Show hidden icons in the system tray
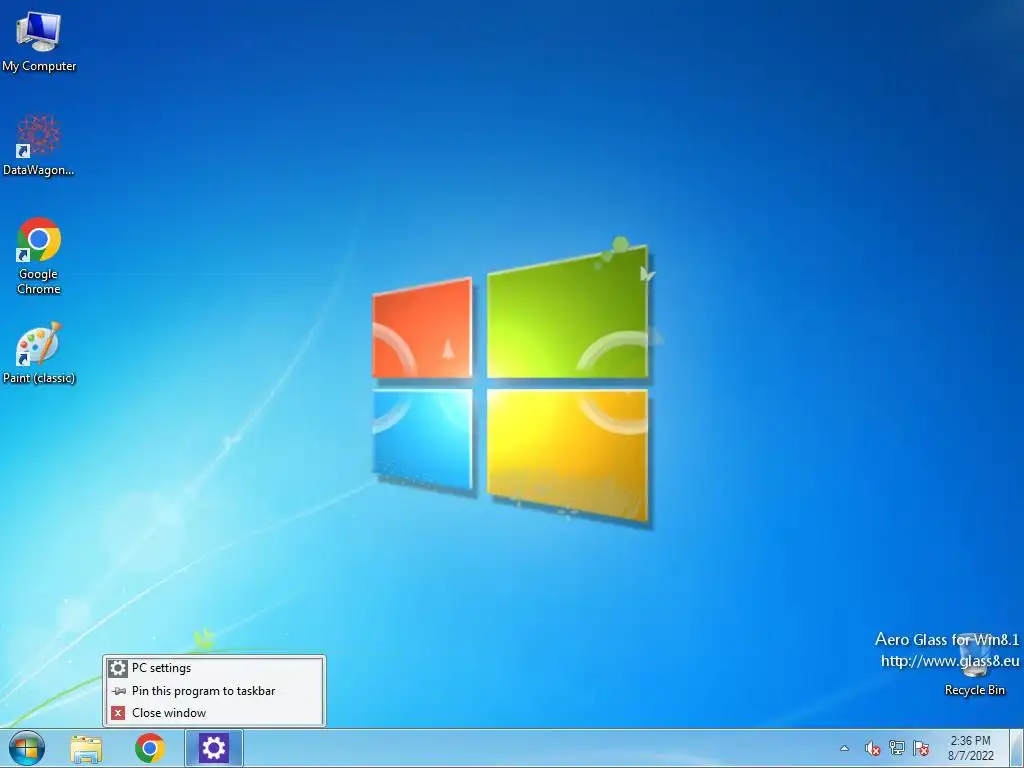 click(x=844, y=748)
